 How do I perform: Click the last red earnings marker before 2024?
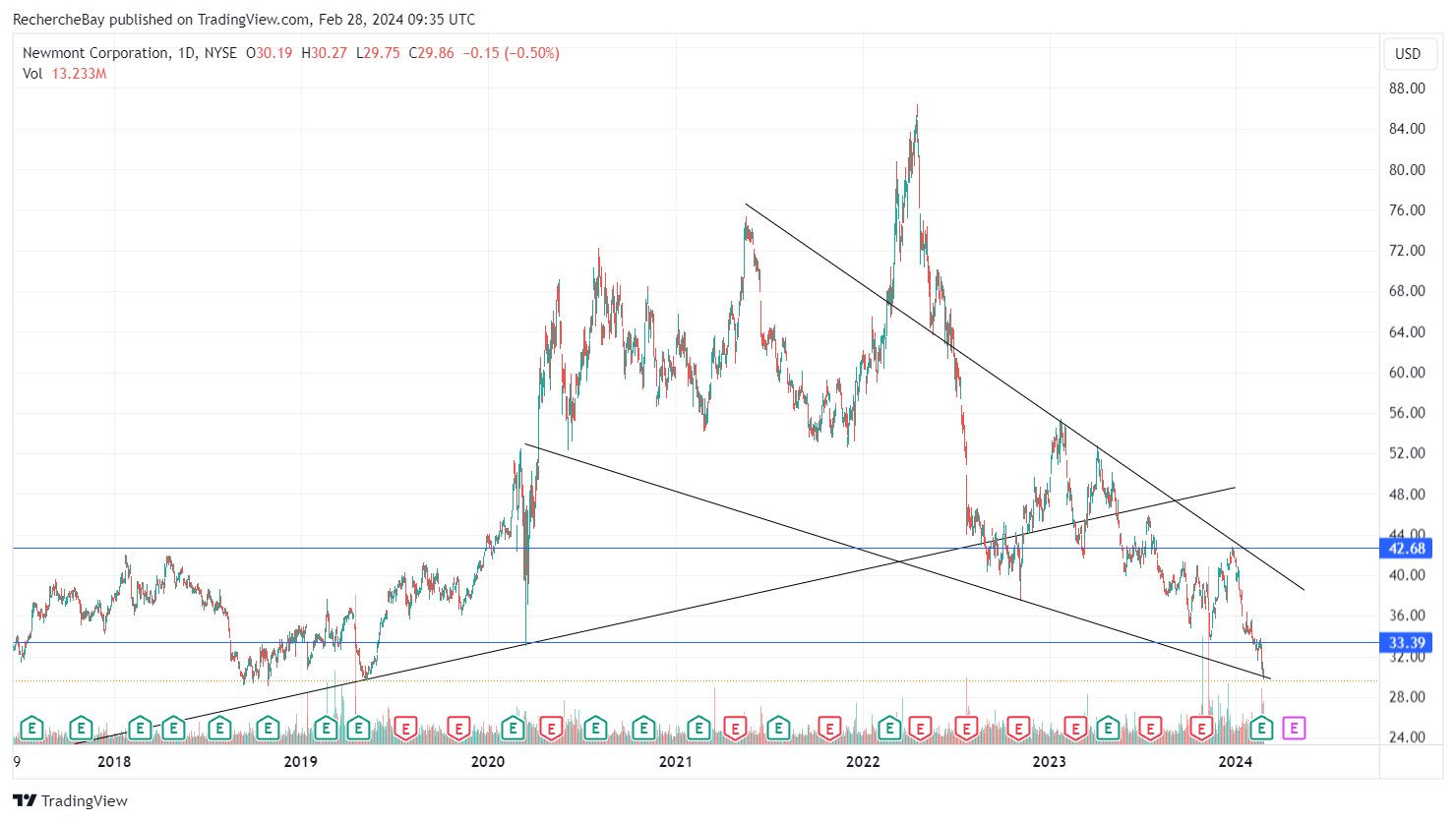click(1201, 729)
